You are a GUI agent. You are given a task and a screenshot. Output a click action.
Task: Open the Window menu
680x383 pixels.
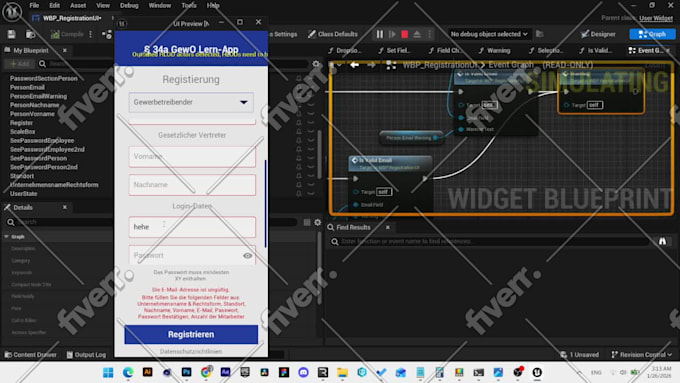tap(160, 6)
